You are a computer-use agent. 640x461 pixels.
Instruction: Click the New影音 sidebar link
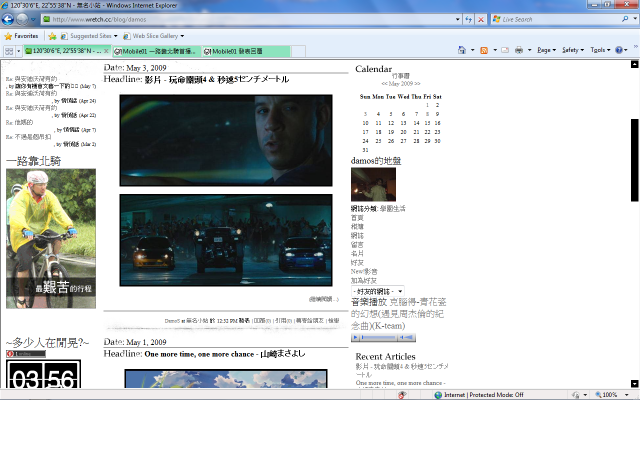click(364, 272)
